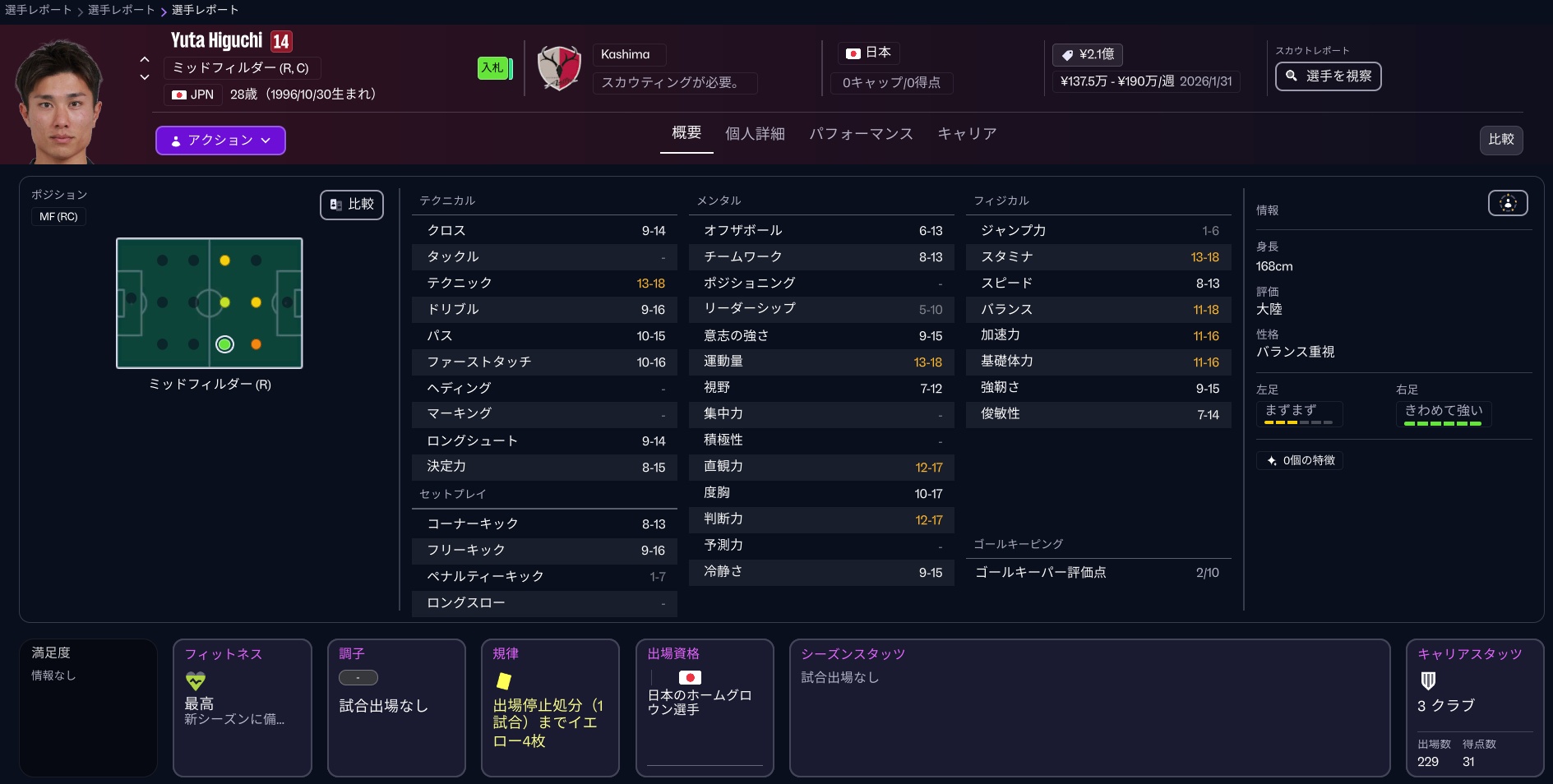
Task: Open the アクション dropdown menu
Action: [220, 141]
